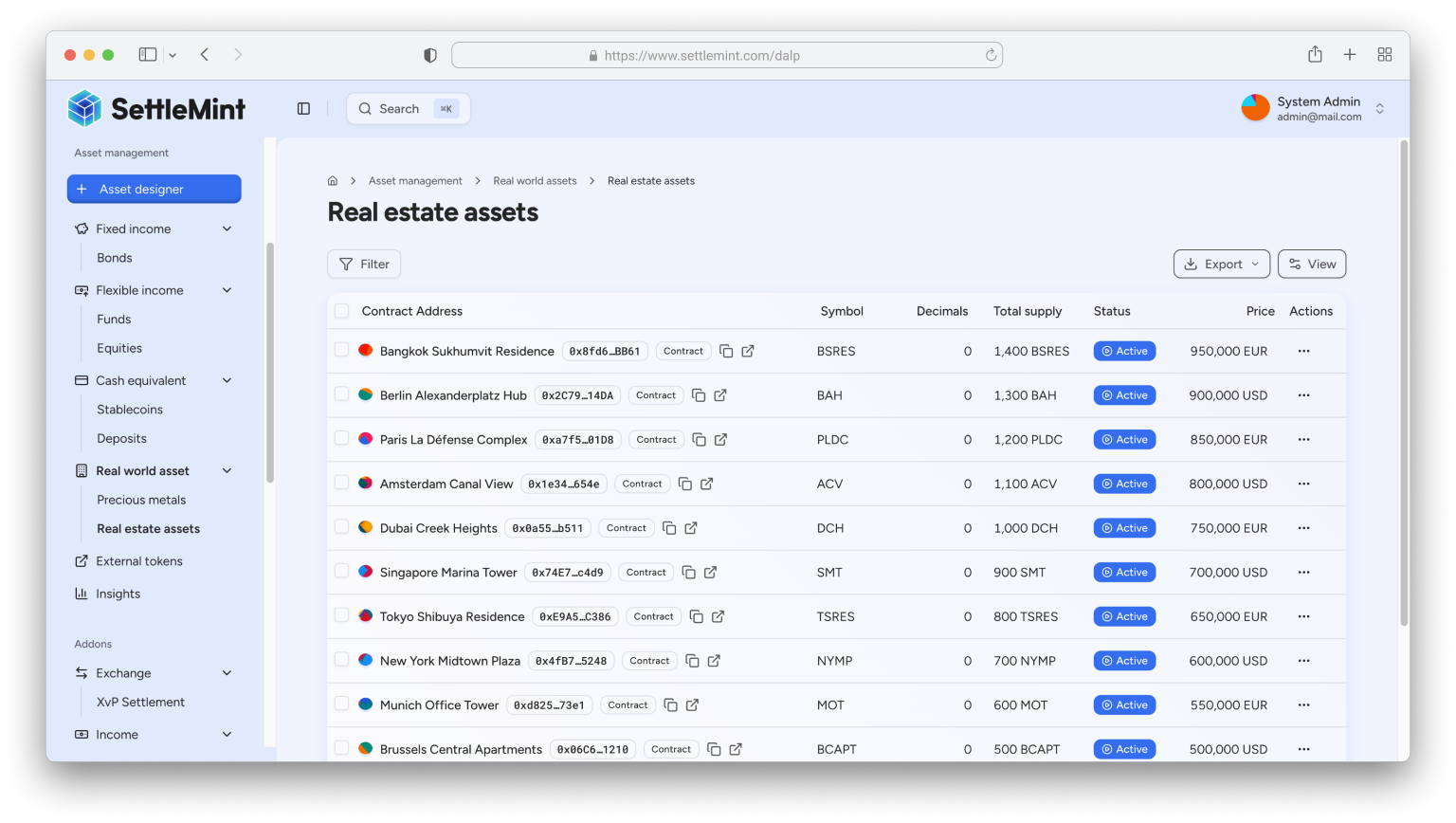The height and width of the screenshot is (823, 1456).
Task: Open actions menu for Dubai Creek Heights
Action: coord(1303,528)
